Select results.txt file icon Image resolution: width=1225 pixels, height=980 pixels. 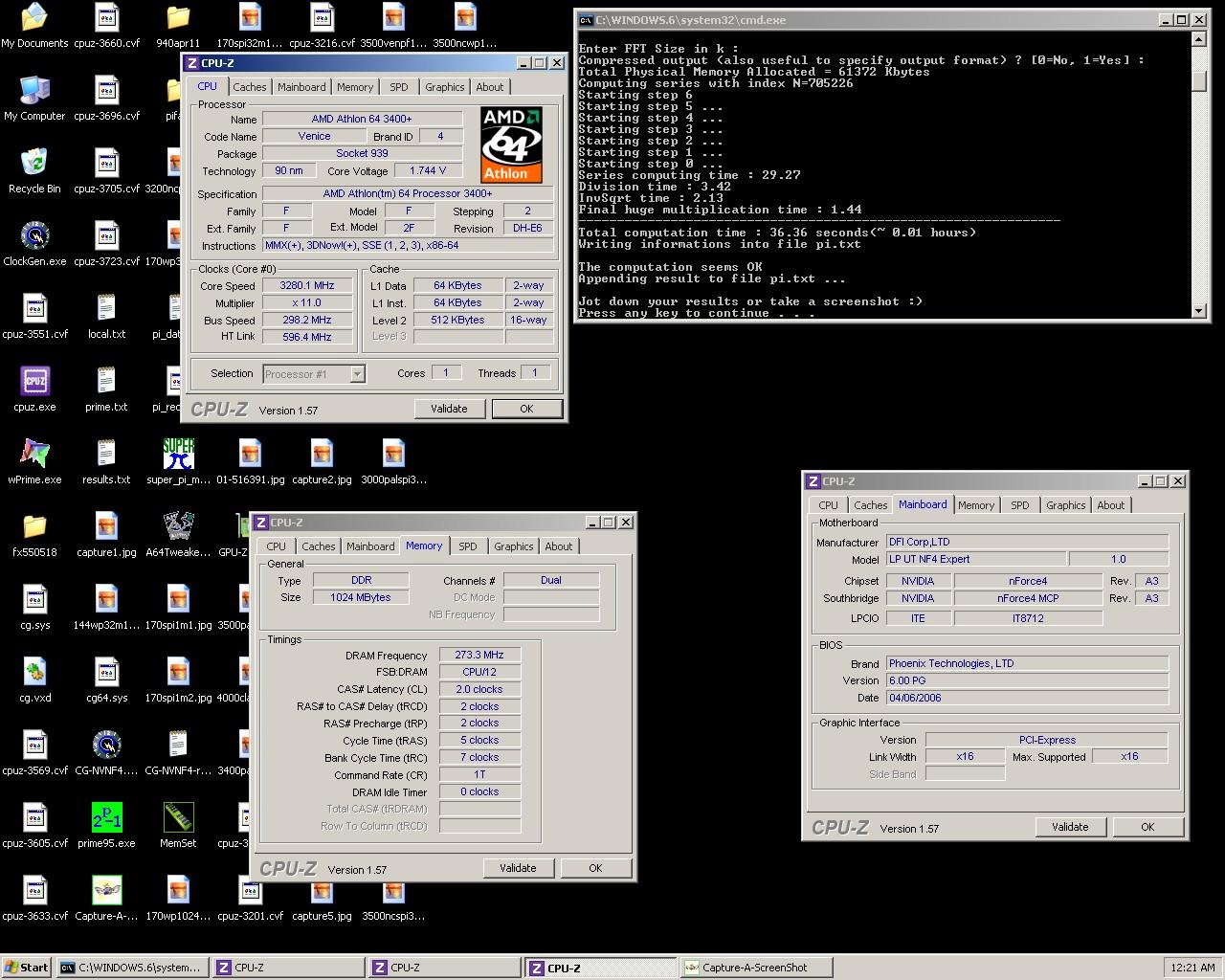[x=106, y=462]
